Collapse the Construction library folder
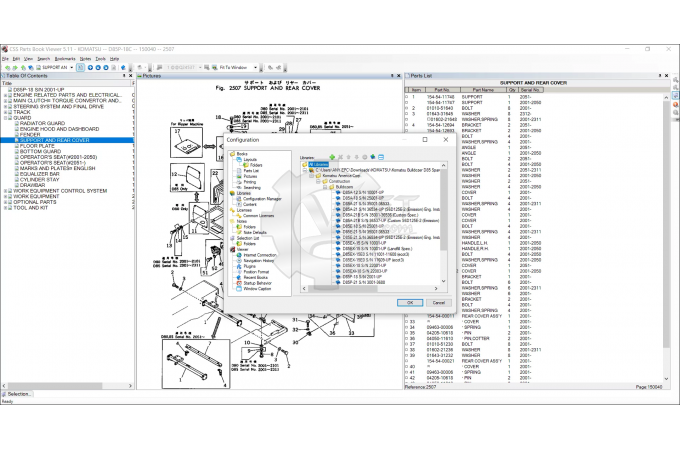The height and width of the screenshot is (450, 680). coord(318,181)
